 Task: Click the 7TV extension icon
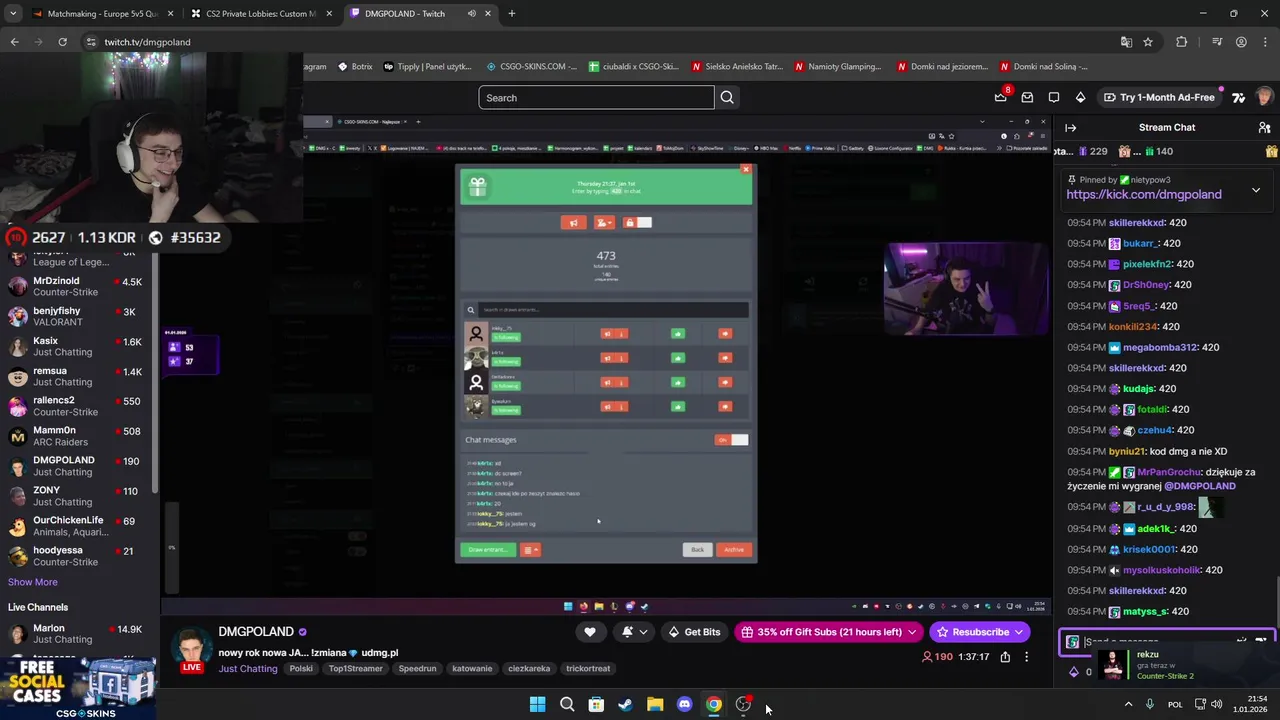(1239, 97)
